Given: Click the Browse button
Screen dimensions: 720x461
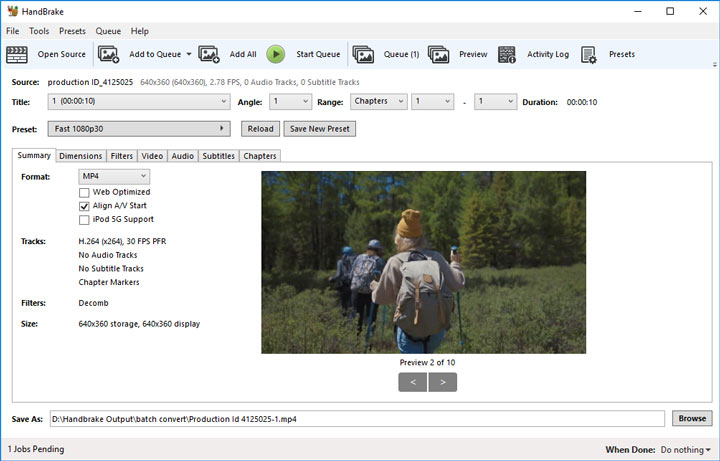Looking at the screenshot, I should pos(691,419).
